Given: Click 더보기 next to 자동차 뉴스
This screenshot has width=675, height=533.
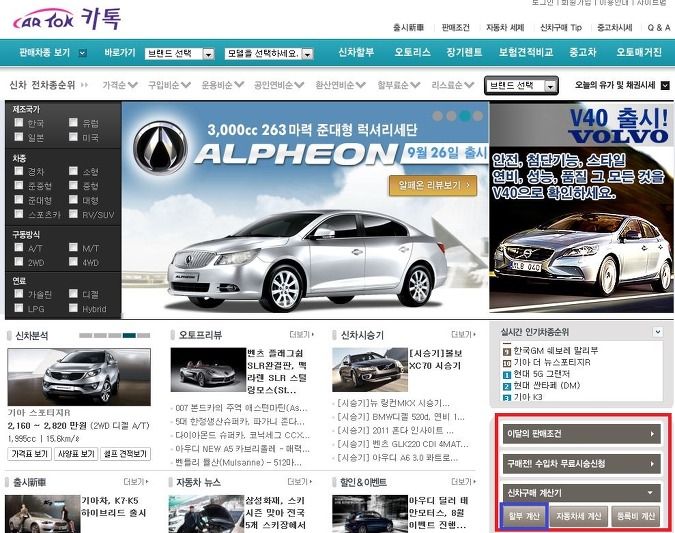Looking at the screenshot, I should 300,482.
